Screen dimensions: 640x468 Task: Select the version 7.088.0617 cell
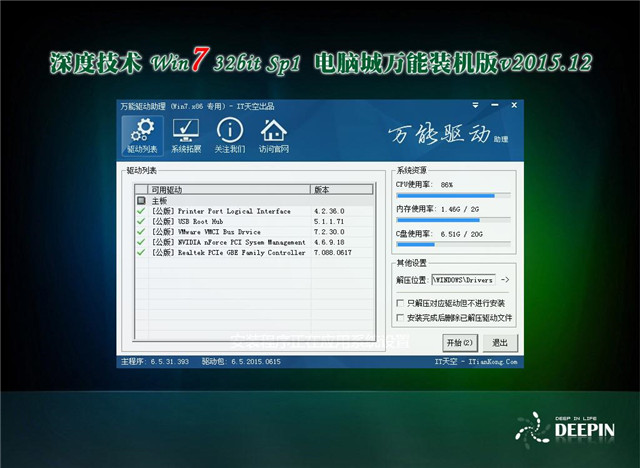click(x=333, y=252)
